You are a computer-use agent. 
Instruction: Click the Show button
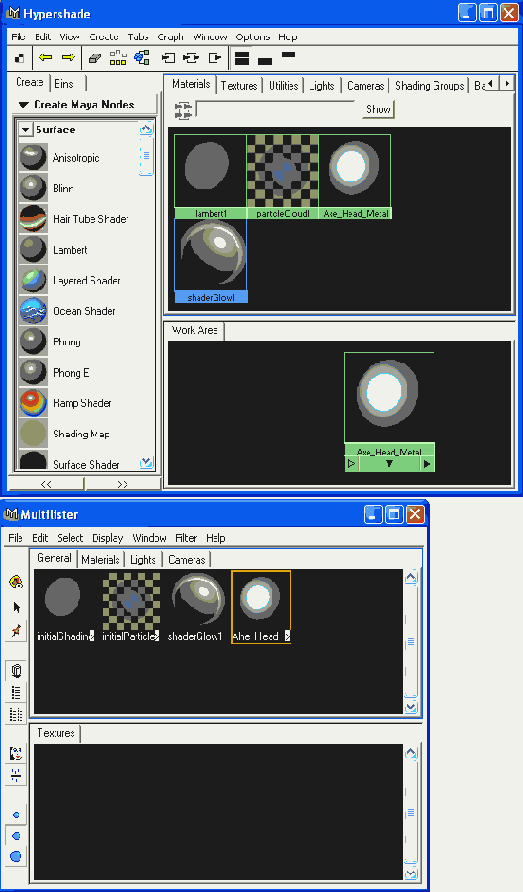(x=378, y=109)
